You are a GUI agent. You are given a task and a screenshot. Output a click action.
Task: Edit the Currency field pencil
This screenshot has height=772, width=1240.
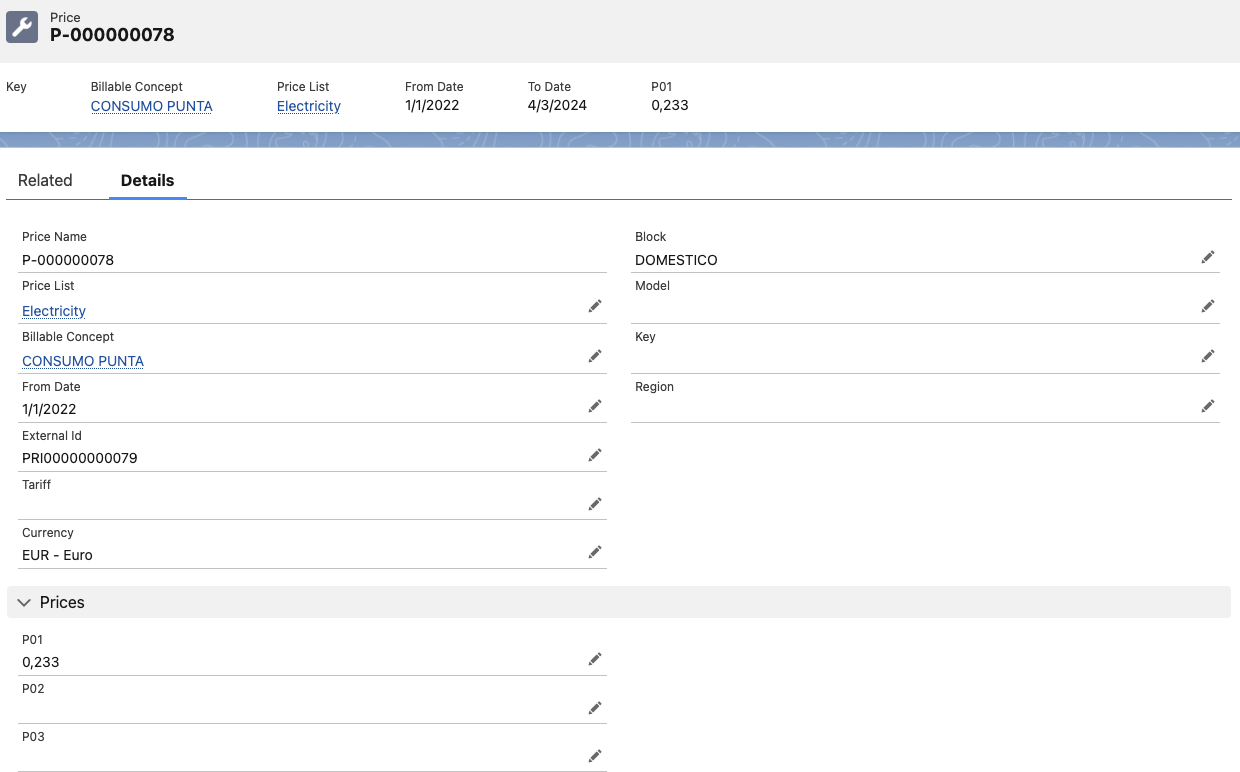click(x=595, y=552)
